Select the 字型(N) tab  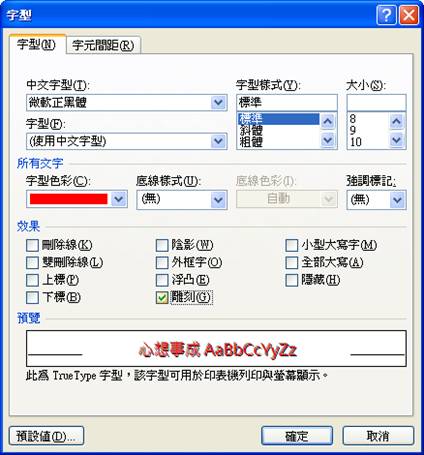click(x=37, y=44)
